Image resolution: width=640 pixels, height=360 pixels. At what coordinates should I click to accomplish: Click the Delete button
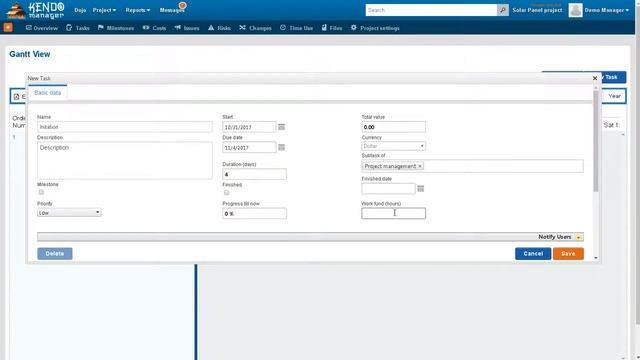point(55,253)
